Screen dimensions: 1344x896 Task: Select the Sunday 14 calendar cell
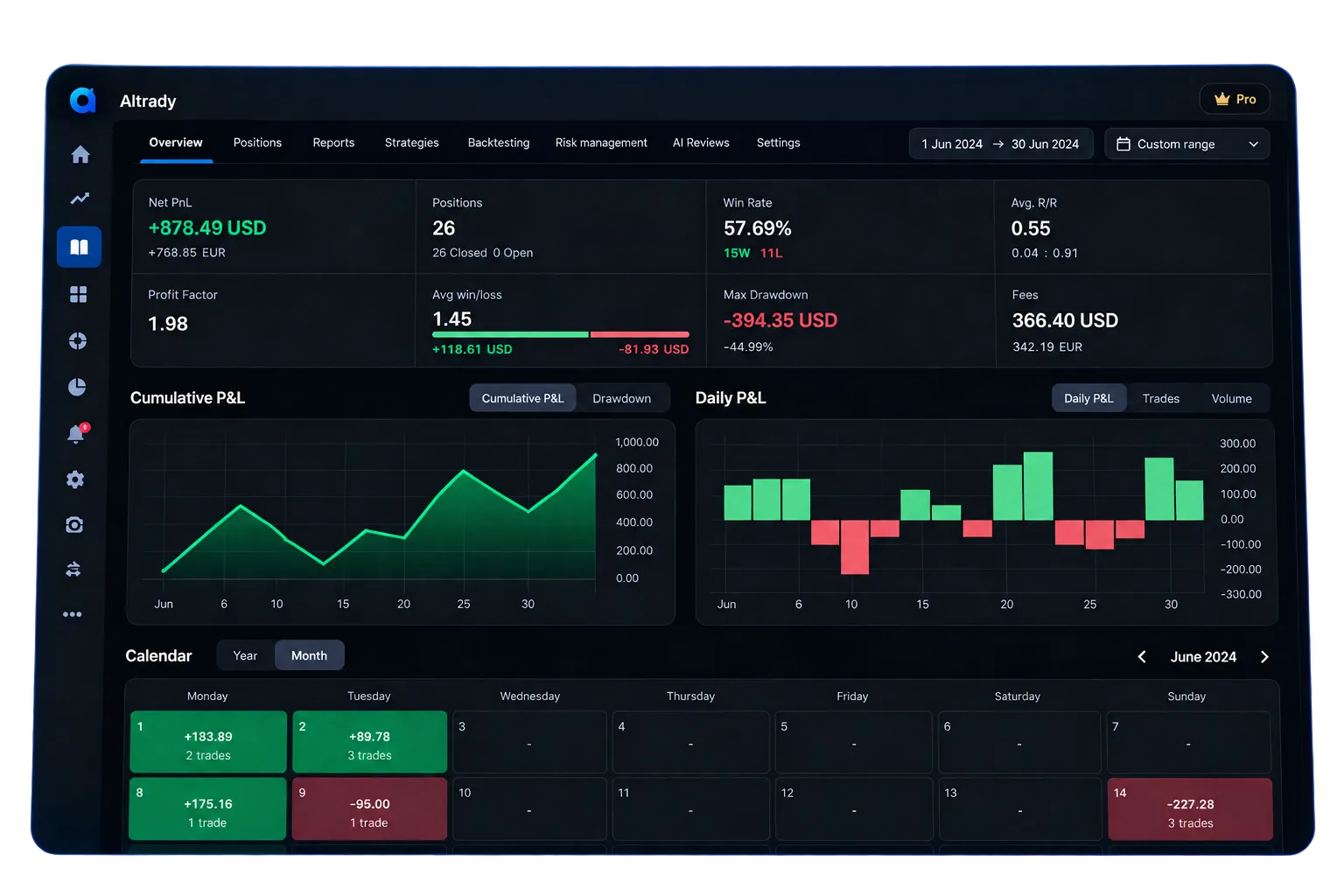point(1189,809)
